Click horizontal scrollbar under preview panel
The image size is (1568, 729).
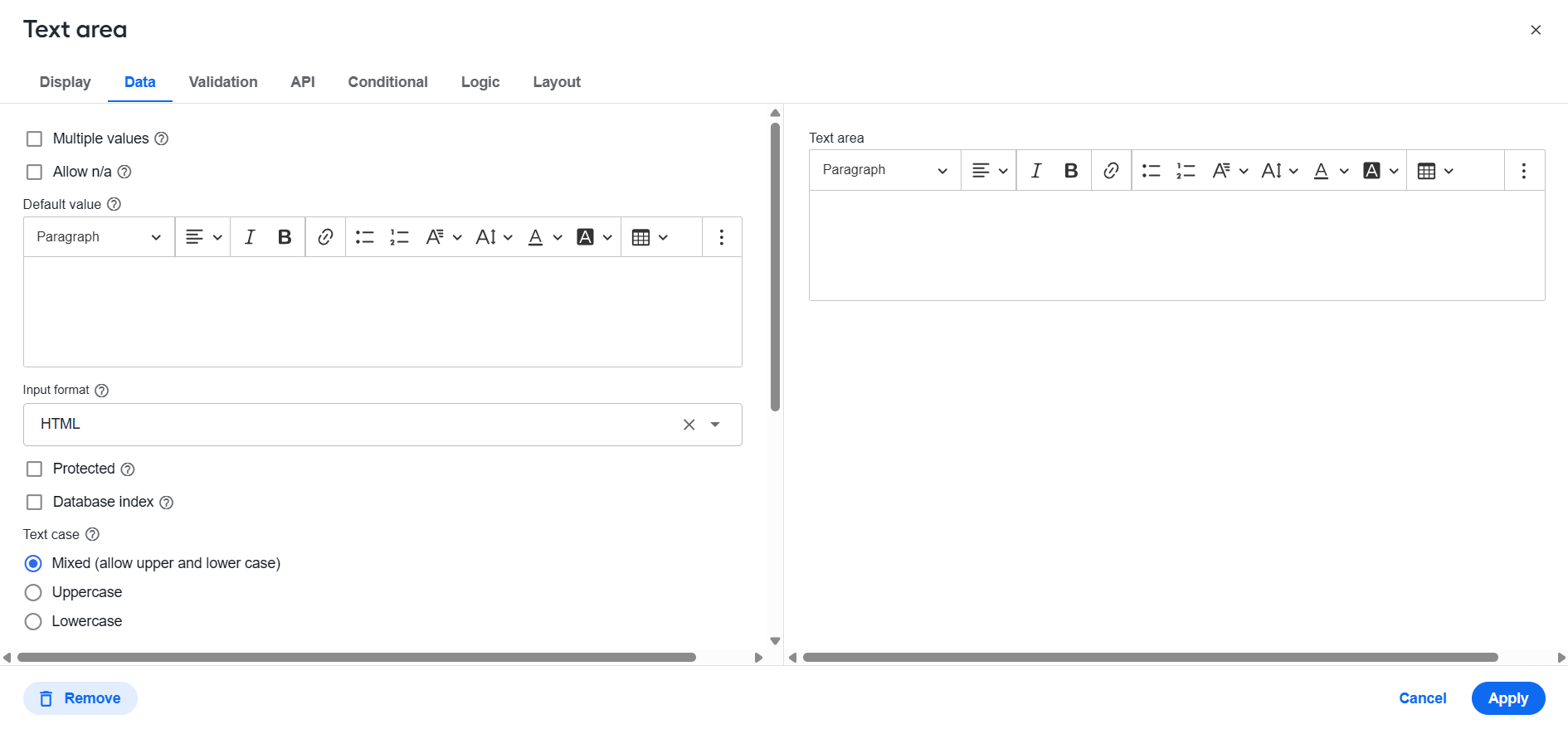tap(1151, 658)
